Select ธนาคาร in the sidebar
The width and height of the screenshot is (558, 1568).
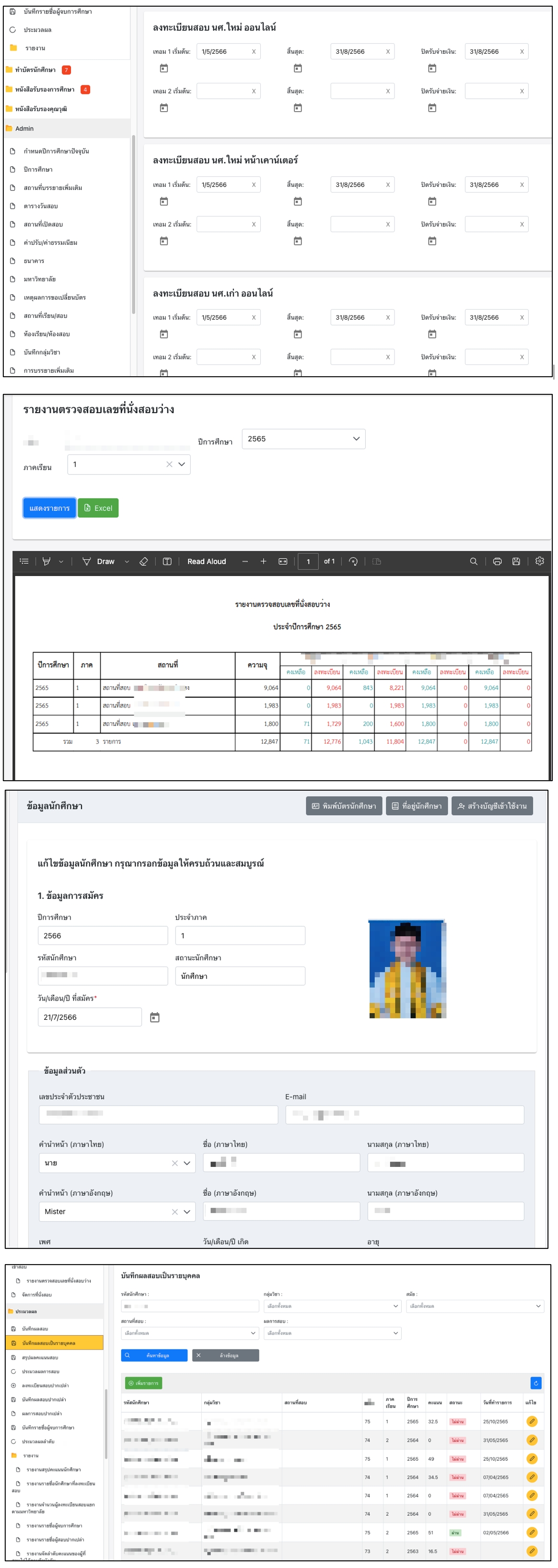(x=34, y=261)
